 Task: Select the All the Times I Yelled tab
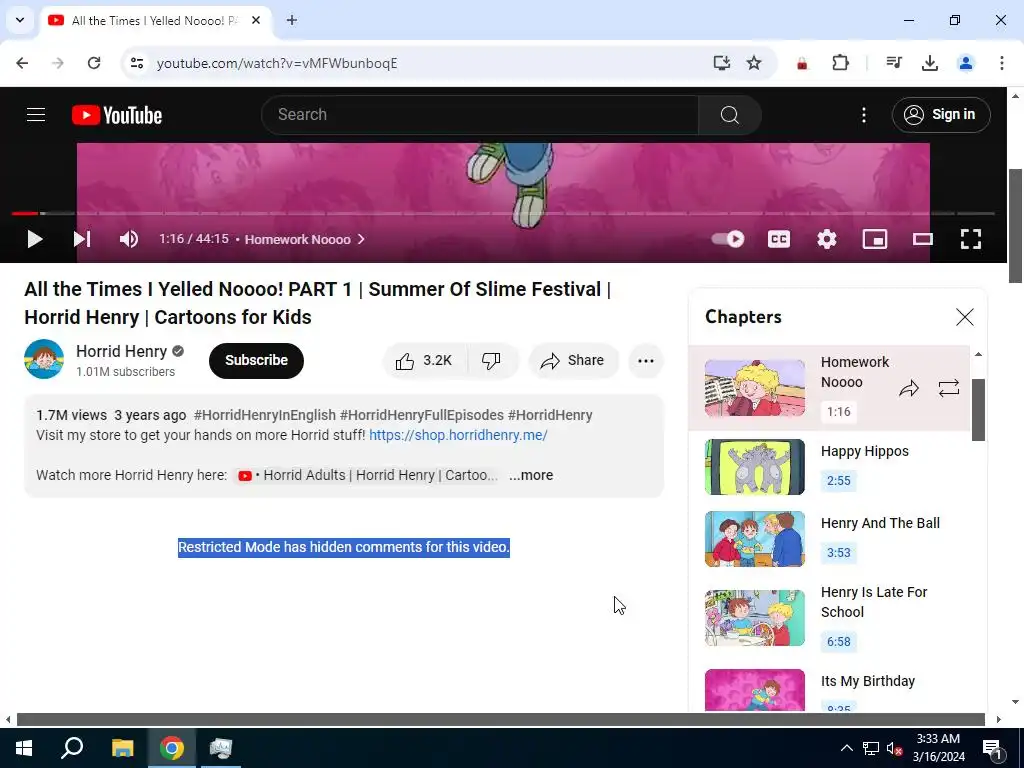[155, 20]
